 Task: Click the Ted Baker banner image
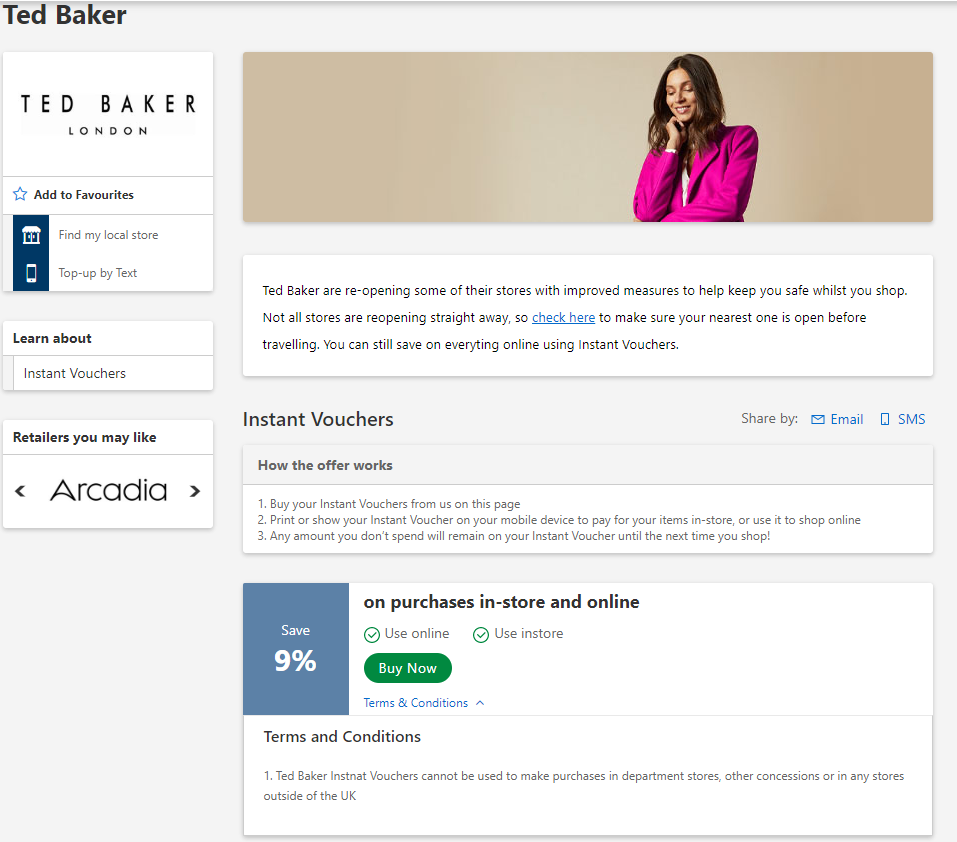587,137
